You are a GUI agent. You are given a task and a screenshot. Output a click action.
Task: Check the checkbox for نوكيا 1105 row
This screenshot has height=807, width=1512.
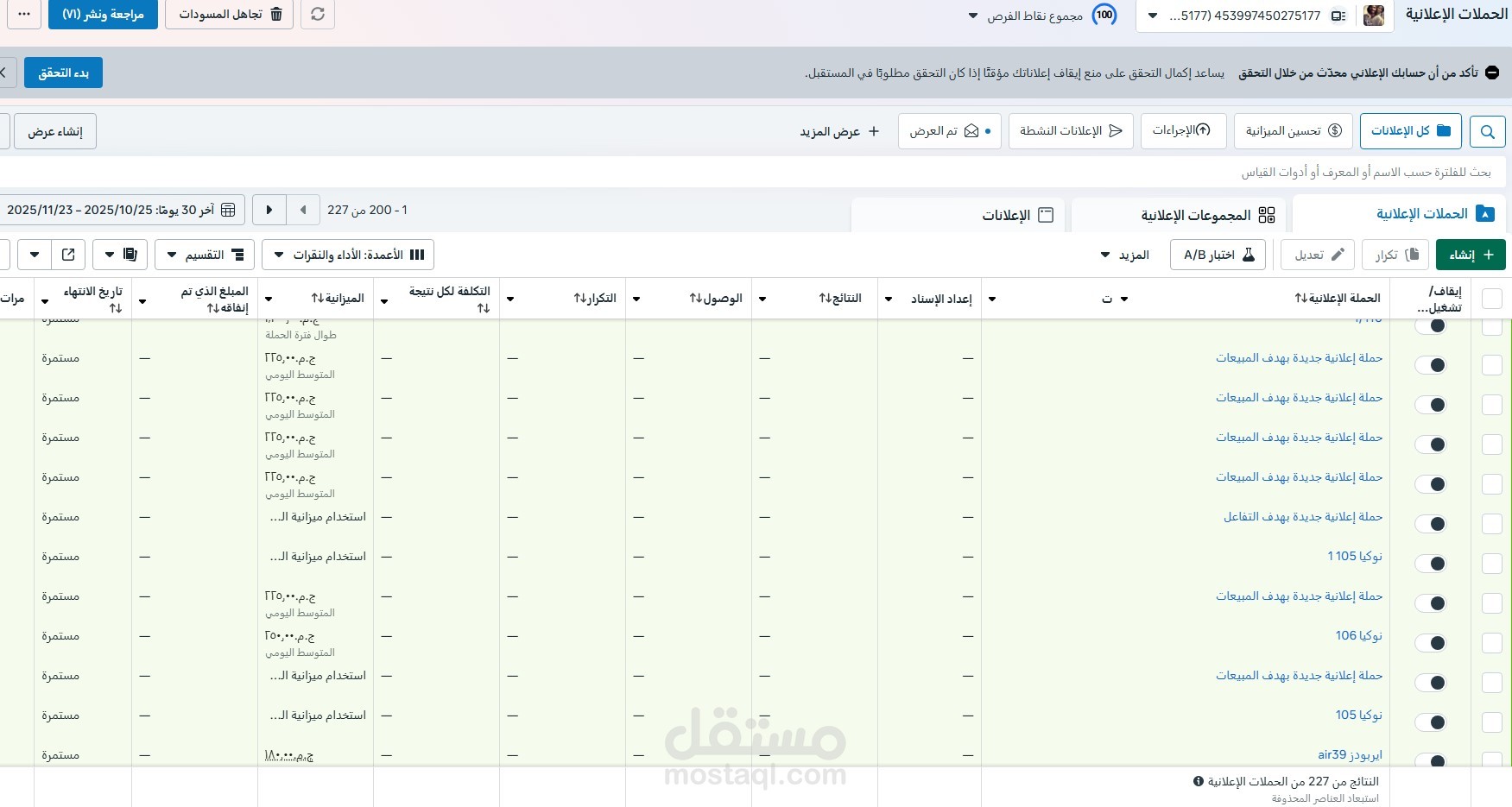[1491, 564]
